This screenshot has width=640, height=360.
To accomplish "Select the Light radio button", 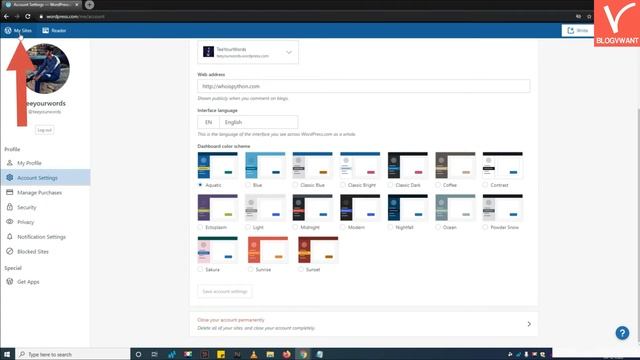I will click(248, 227).
